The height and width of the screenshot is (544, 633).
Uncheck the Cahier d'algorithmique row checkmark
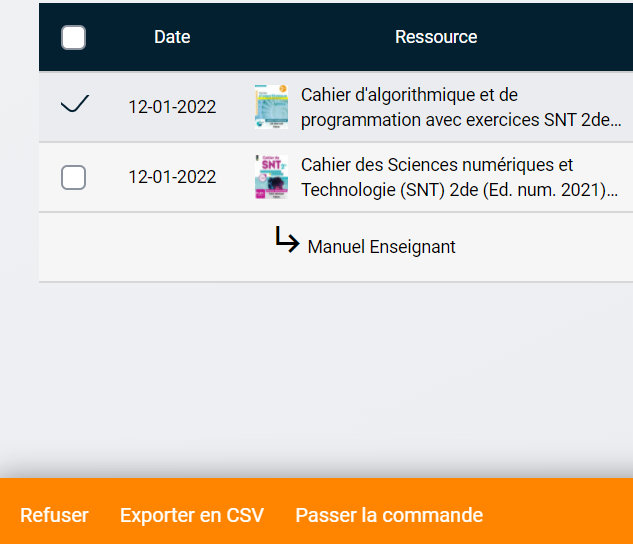tap(74, 104)
